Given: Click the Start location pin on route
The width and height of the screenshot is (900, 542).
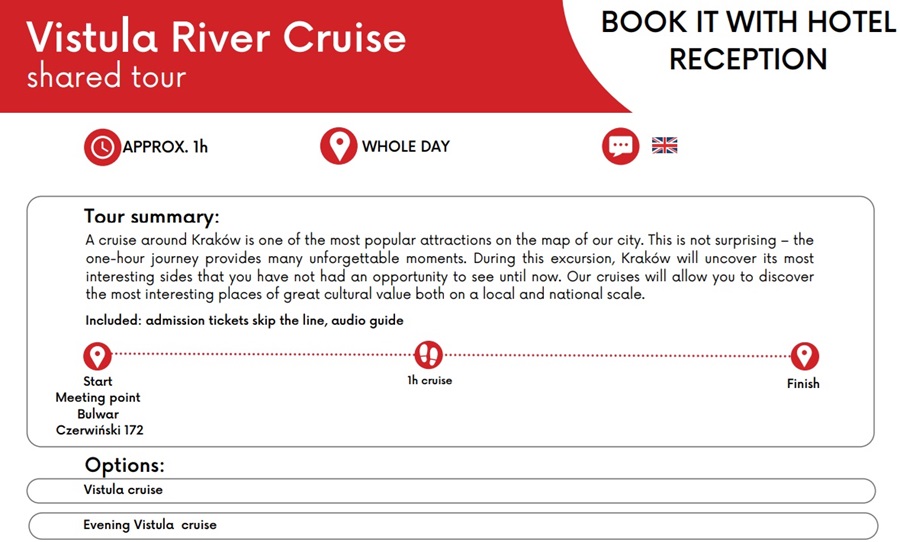Looking at the screenshot, I should point(97,355).
